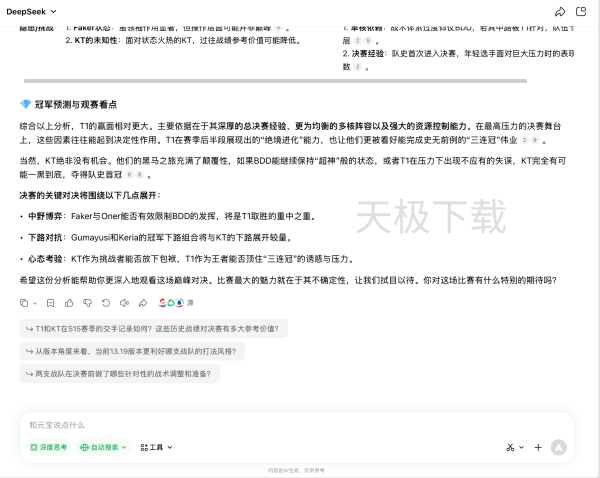Click the forward arrow below the response
The width and height of the screenshot is (600, 478).
141,302
